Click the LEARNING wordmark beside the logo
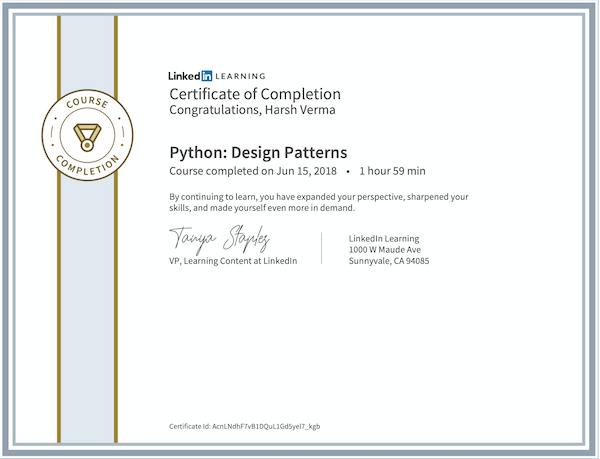Image resolution: width=600 pixels, height=459 pixels. pos(240,76)
